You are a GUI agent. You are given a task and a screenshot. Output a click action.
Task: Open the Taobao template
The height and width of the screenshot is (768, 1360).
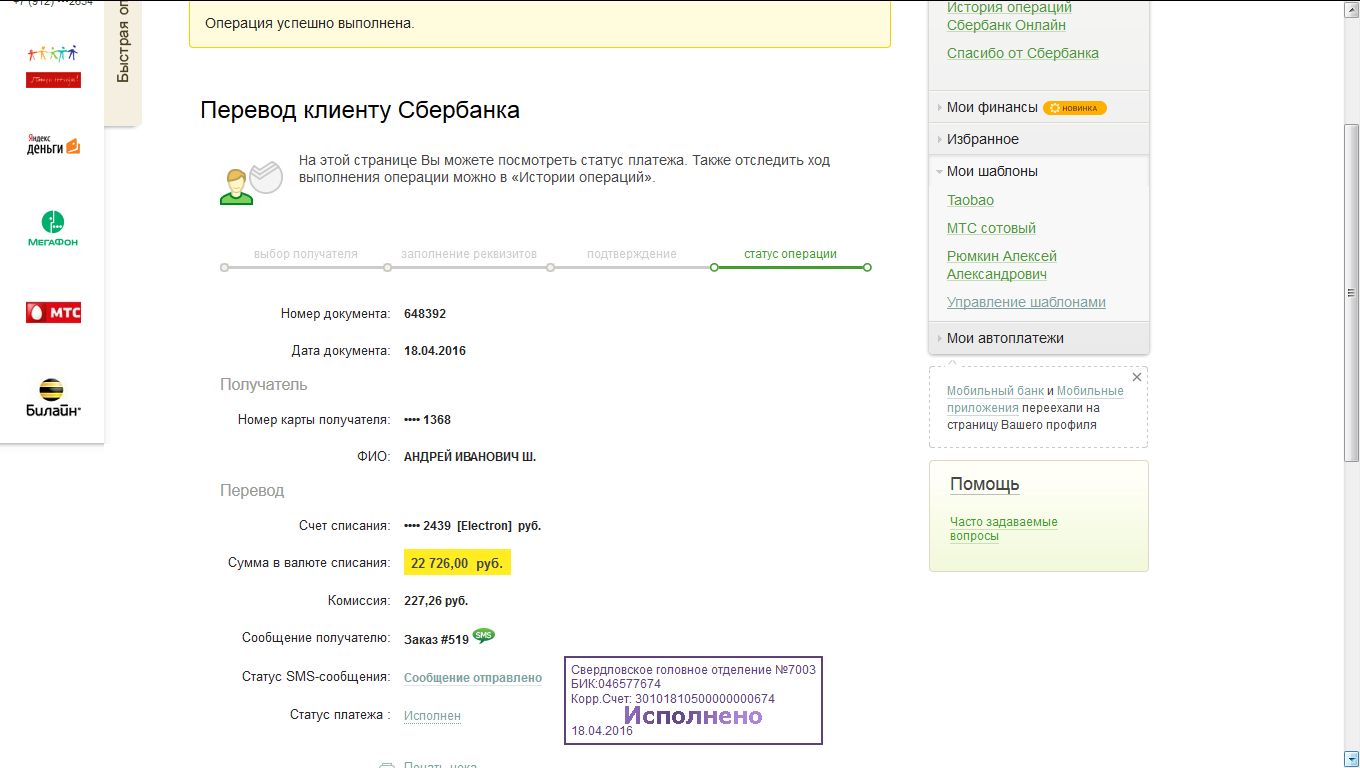970,200
